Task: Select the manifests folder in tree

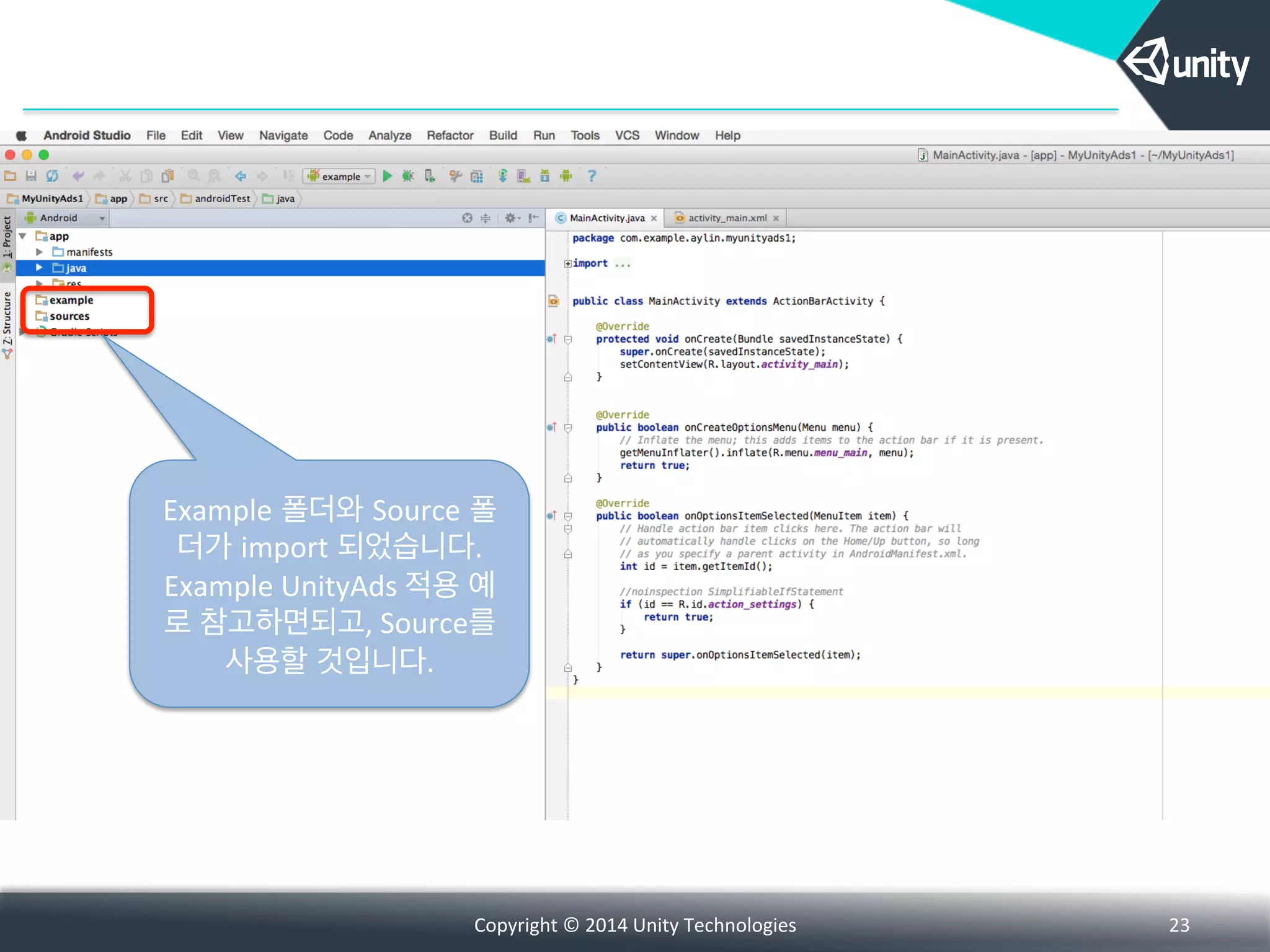Action: [82, 252]
